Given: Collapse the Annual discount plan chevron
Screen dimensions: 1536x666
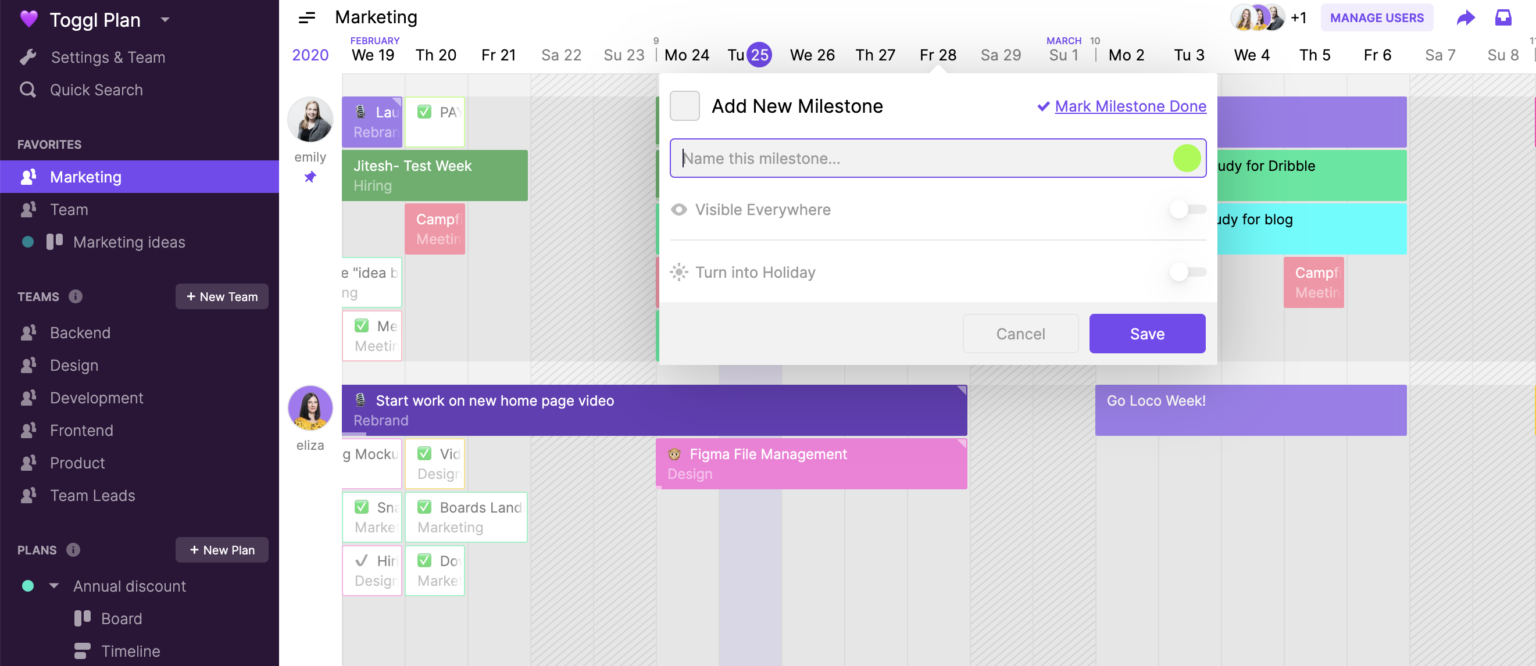Looking at the screenshot, I should (x=55, y=586).
